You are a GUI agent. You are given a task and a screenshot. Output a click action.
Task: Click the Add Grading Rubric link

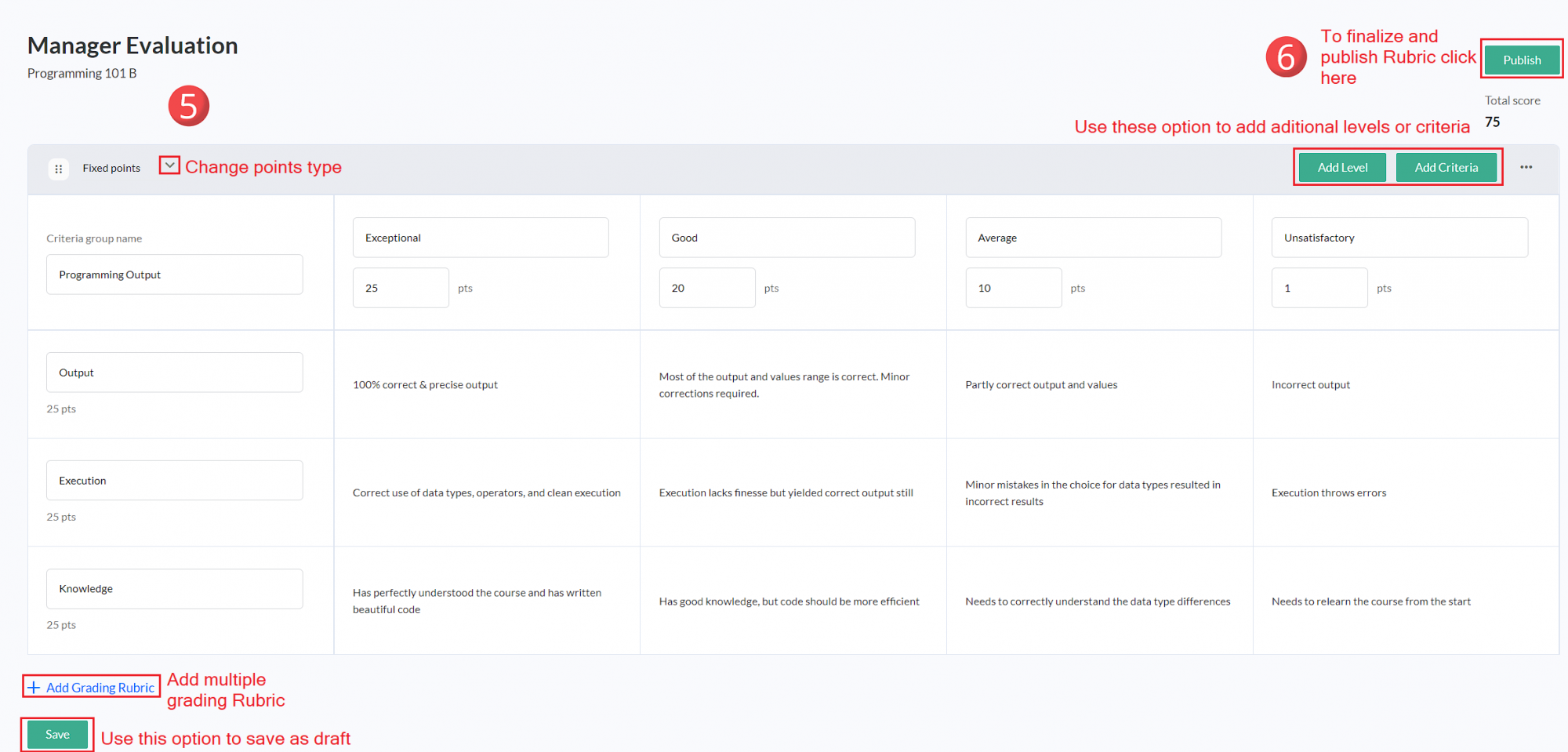pos(92,688)
